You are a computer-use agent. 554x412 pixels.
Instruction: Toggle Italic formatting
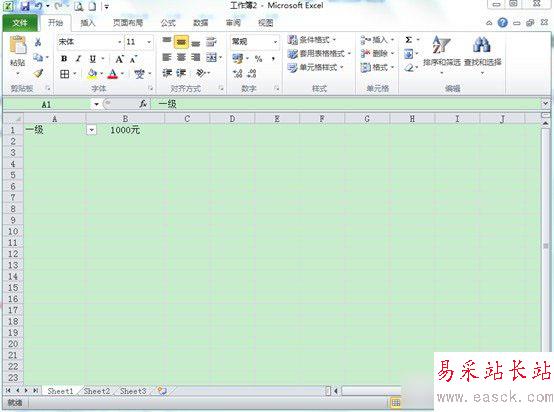click(x=78, y=59)
